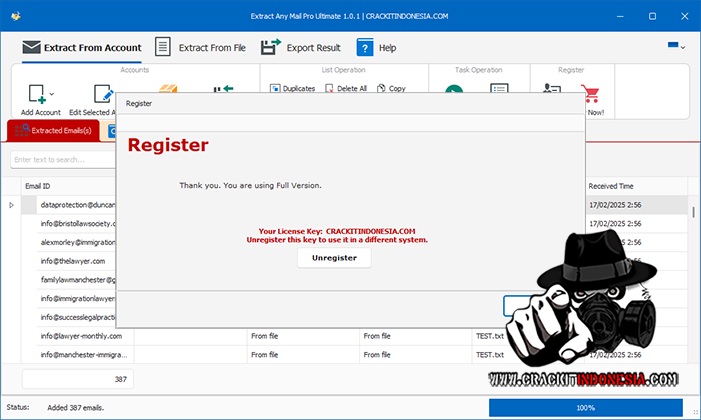Viewport: 701px width, 420px height.
Task: Click the Duplicates list operation icon
Action: coord(275,88)
